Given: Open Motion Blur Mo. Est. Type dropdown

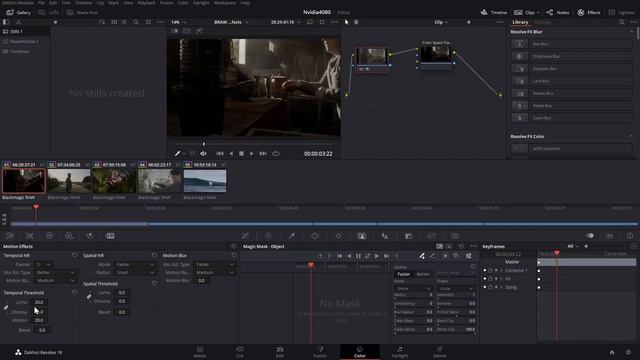Looking at the screenshot, I should coord(214,264).
